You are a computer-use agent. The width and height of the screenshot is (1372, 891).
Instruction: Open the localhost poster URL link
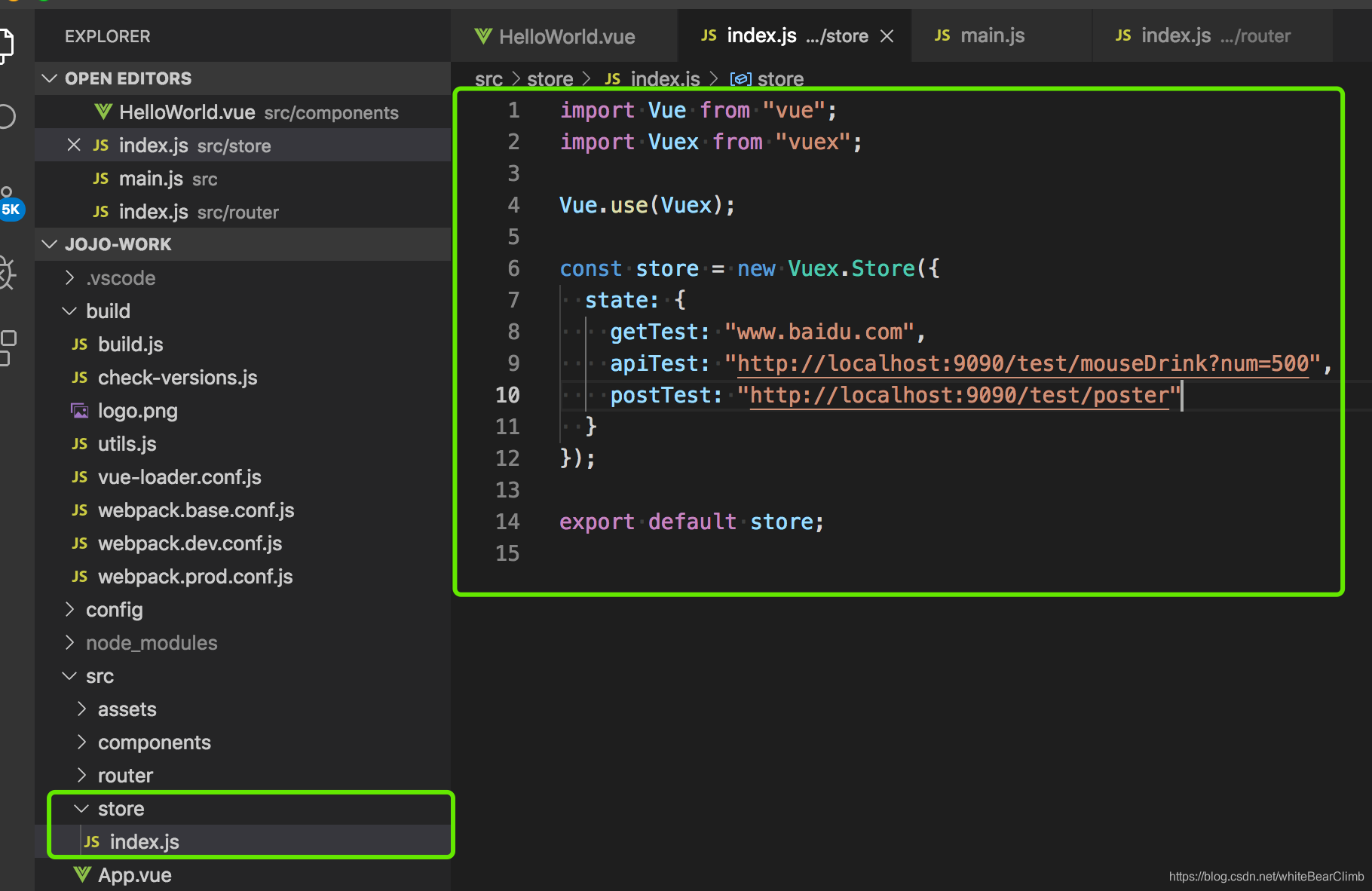(959, 395)
